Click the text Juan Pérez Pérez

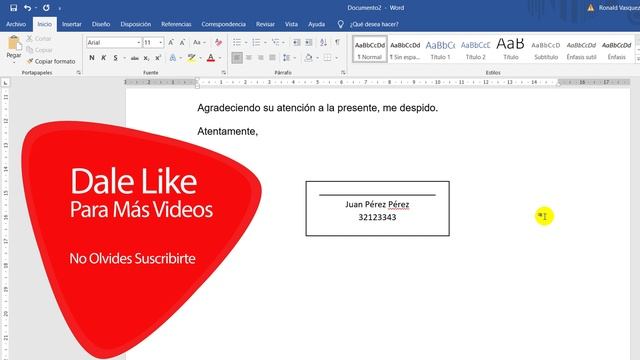377,204
